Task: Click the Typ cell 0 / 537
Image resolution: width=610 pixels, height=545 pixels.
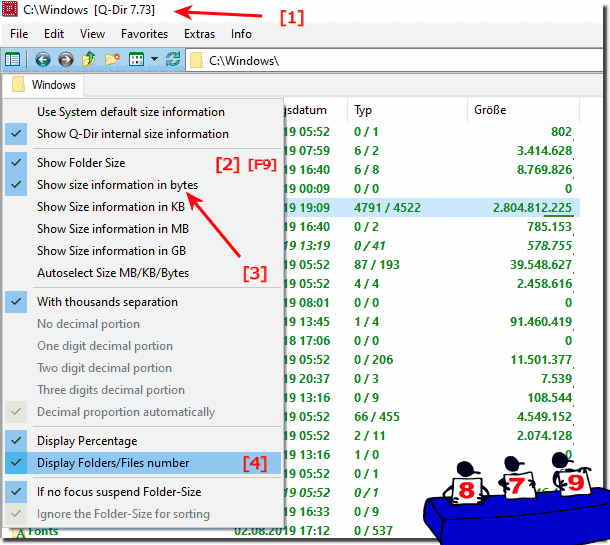Action: [x=373, y=531]
